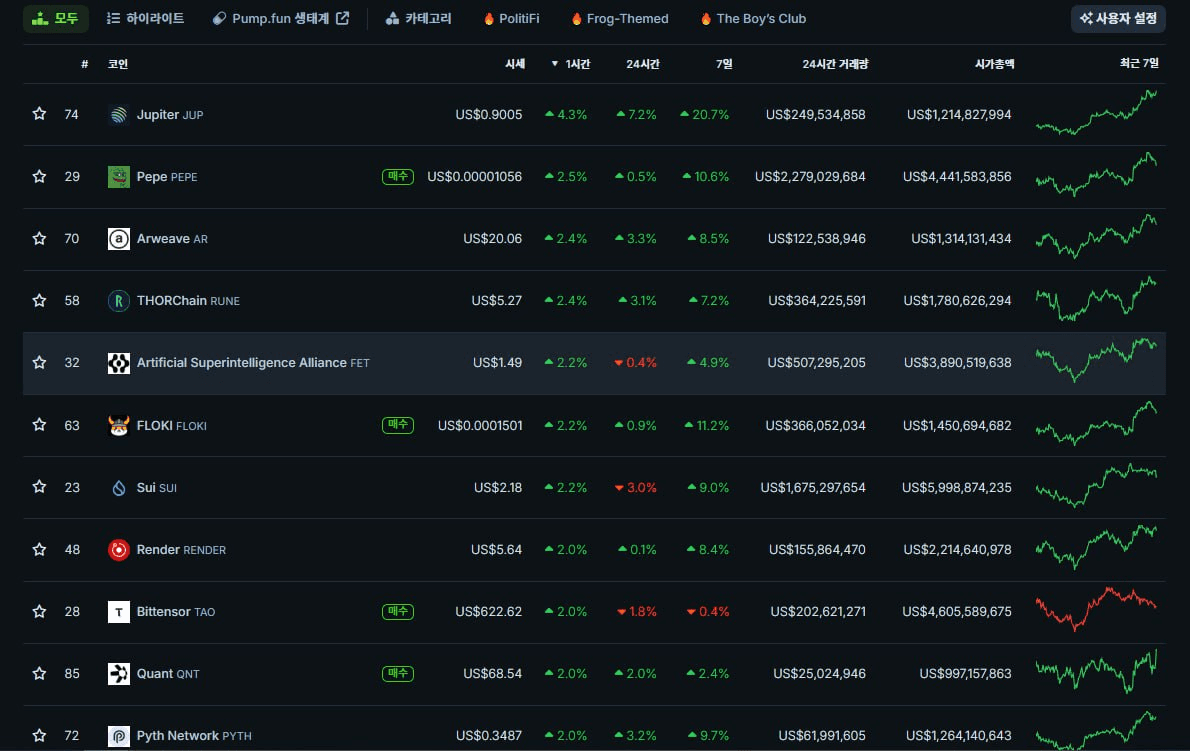The width and height of the screenshot is (1190, 751).
Task: Open Jupiter JUP coin link
Action: tap(170, 115)
